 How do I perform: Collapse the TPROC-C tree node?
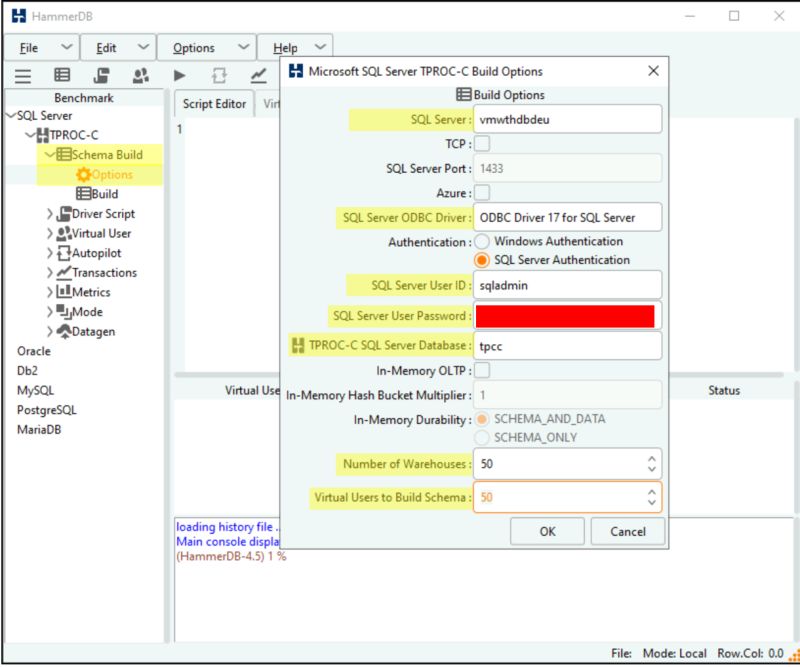(31, 135)
